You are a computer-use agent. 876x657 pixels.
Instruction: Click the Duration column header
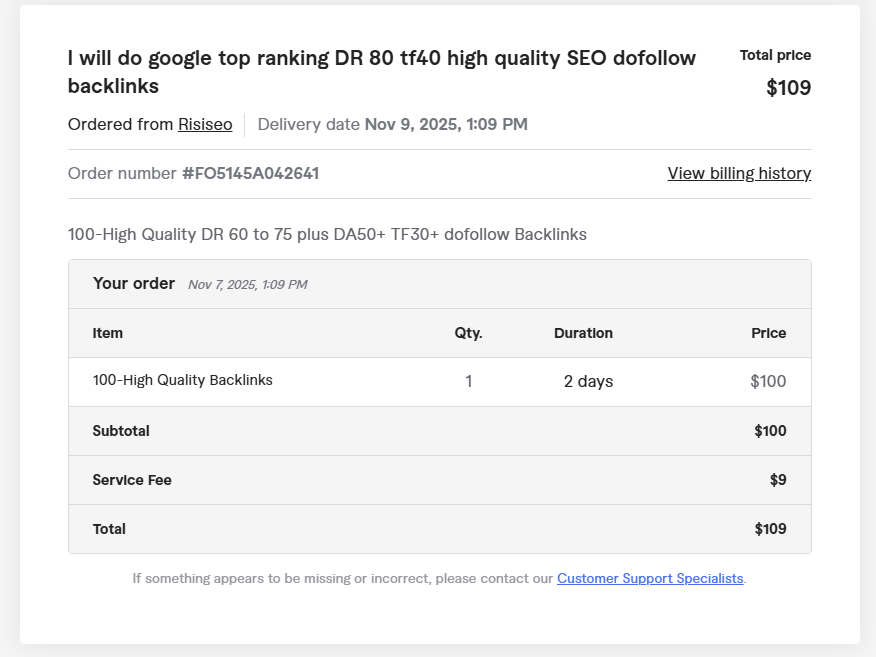[583, 333]
